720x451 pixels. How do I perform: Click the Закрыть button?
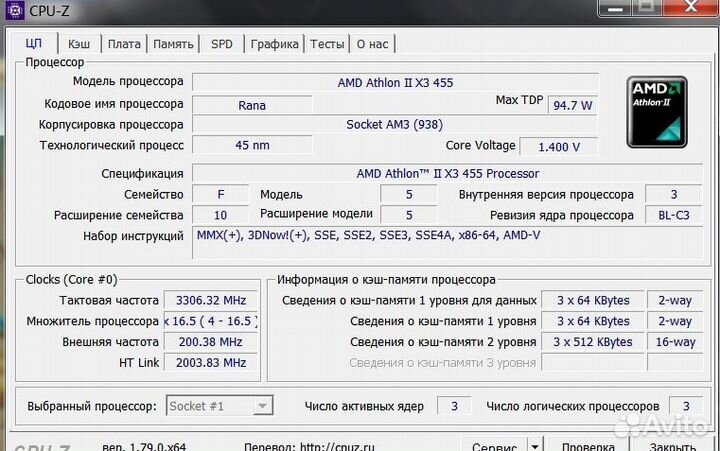point(673,446)
